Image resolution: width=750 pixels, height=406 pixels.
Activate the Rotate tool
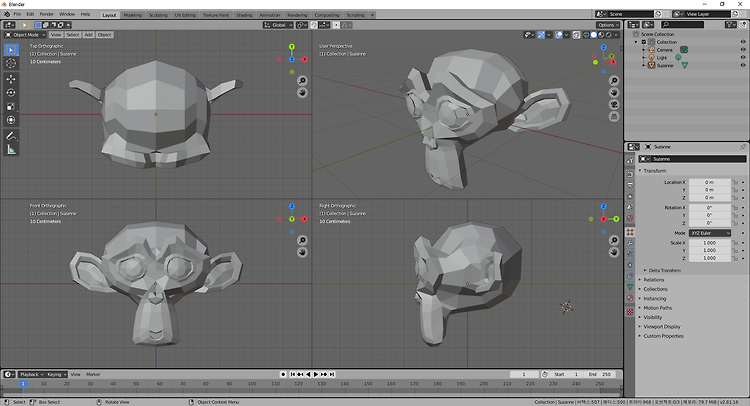point(11,93)
